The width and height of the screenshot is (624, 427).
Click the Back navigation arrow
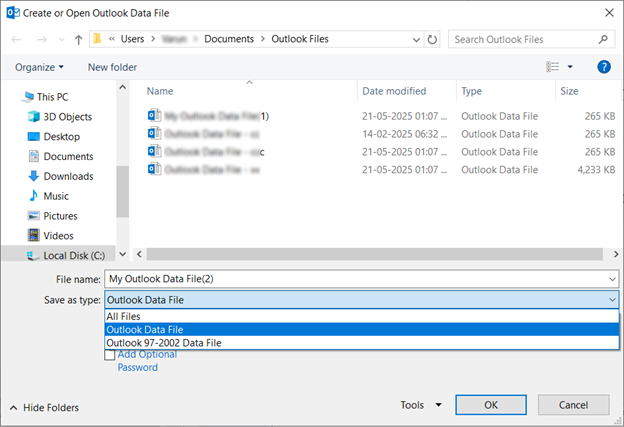16,39
